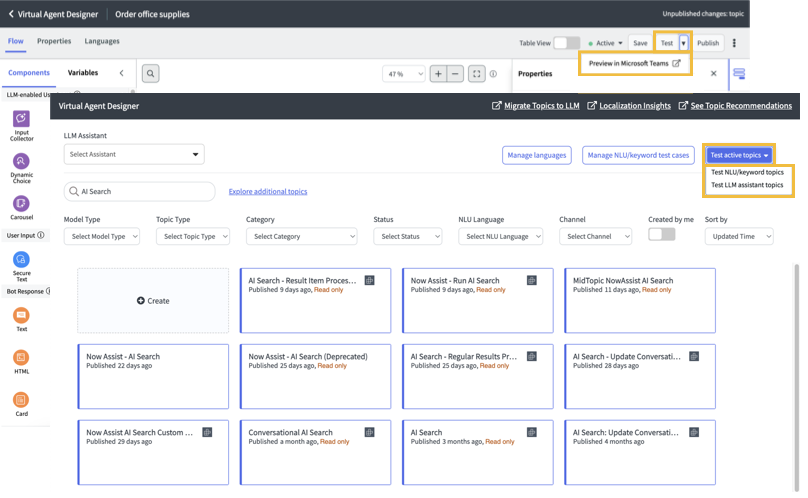Click the fit-to-screen icon

477,74
